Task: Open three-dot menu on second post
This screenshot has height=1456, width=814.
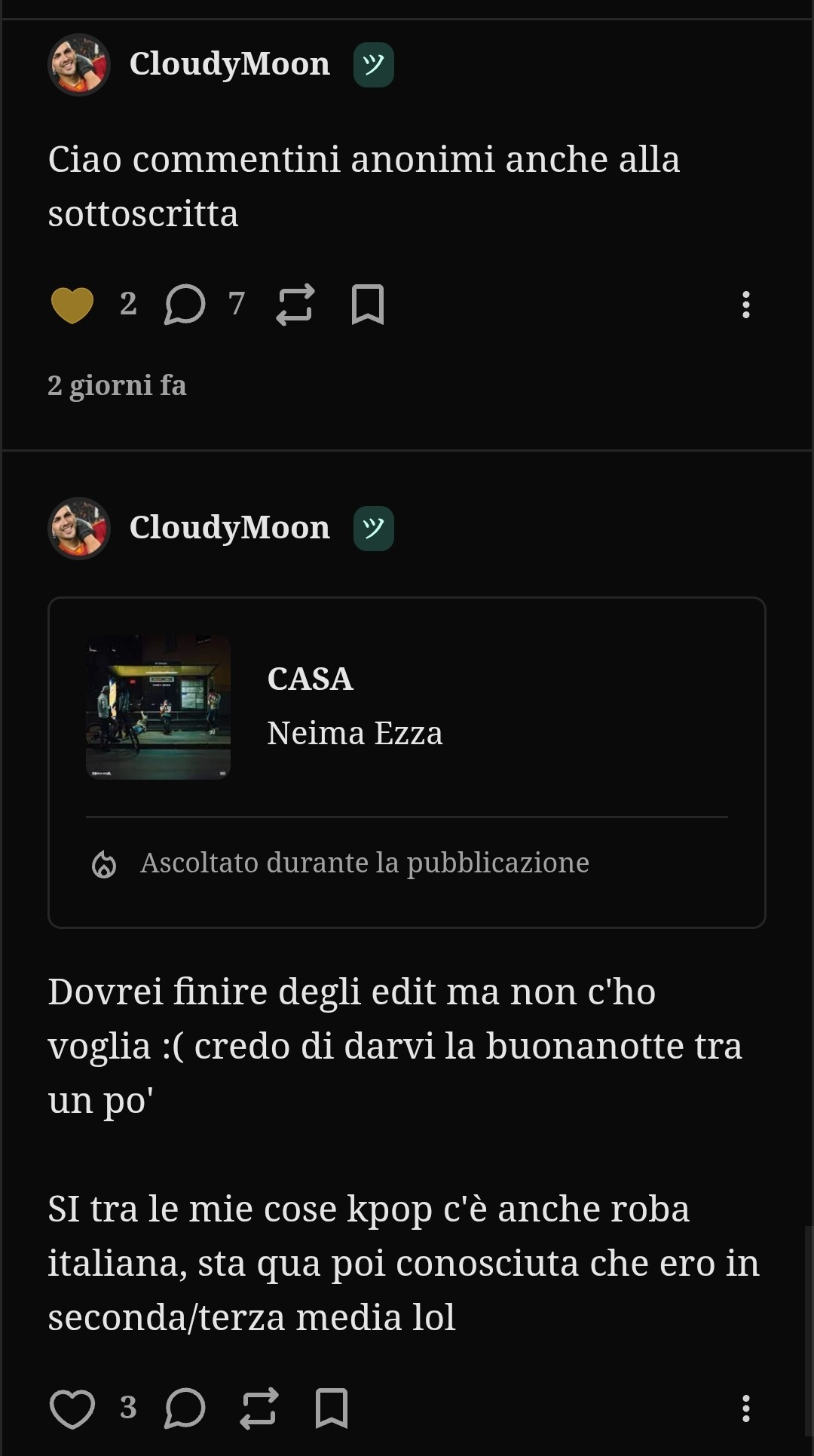Action: (745, 1408)
